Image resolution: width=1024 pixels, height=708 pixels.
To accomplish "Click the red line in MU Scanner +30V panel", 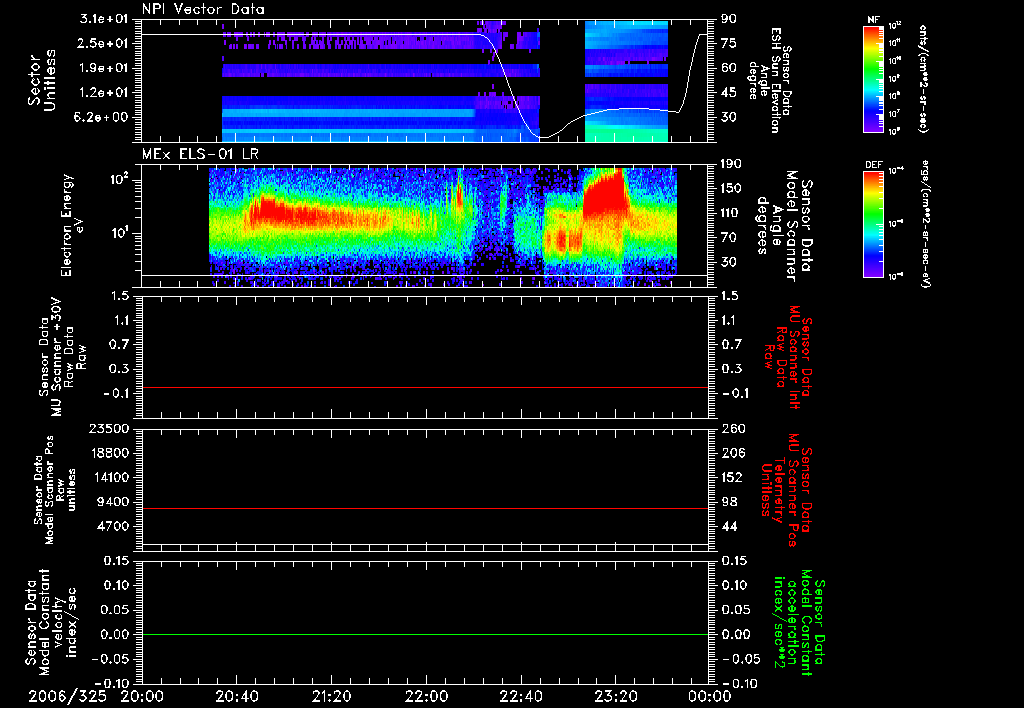I will (425, 388).
